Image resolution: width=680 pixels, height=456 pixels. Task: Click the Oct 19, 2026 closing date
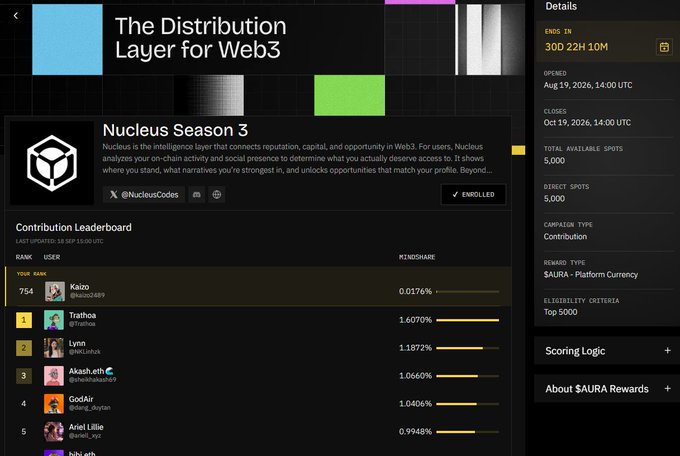click(587, 123)
